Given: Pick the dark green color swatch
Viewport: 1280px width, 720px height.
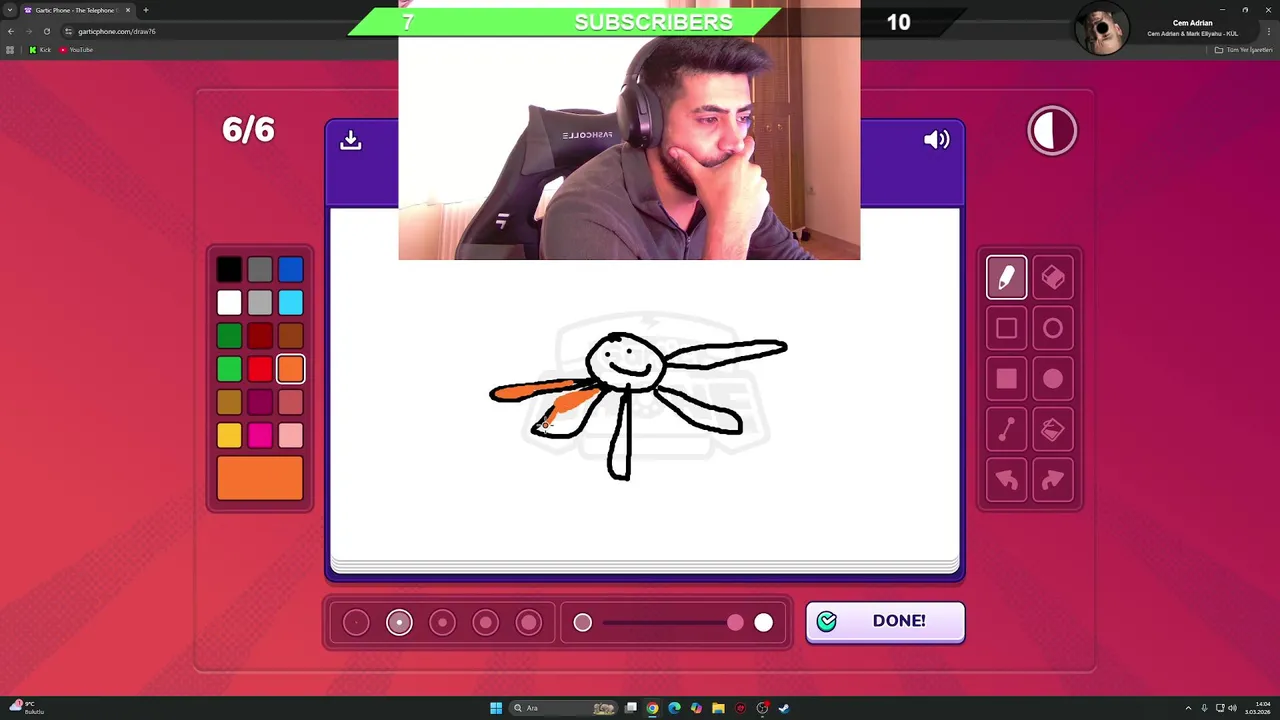Looking at the screenshot, I should pos(229,336).
